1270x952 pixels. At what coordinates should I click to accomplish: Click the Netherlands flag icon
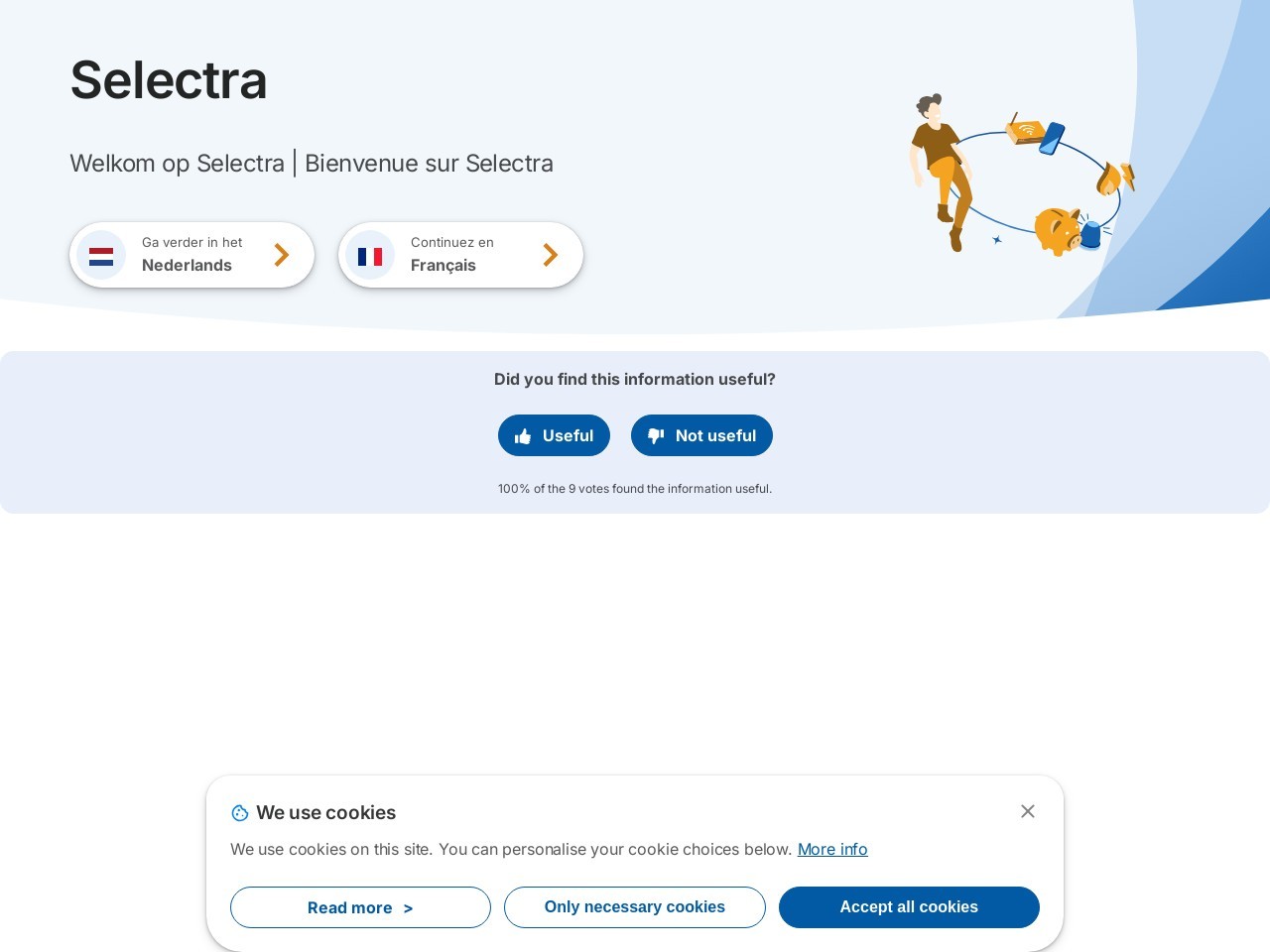[101, 256]
